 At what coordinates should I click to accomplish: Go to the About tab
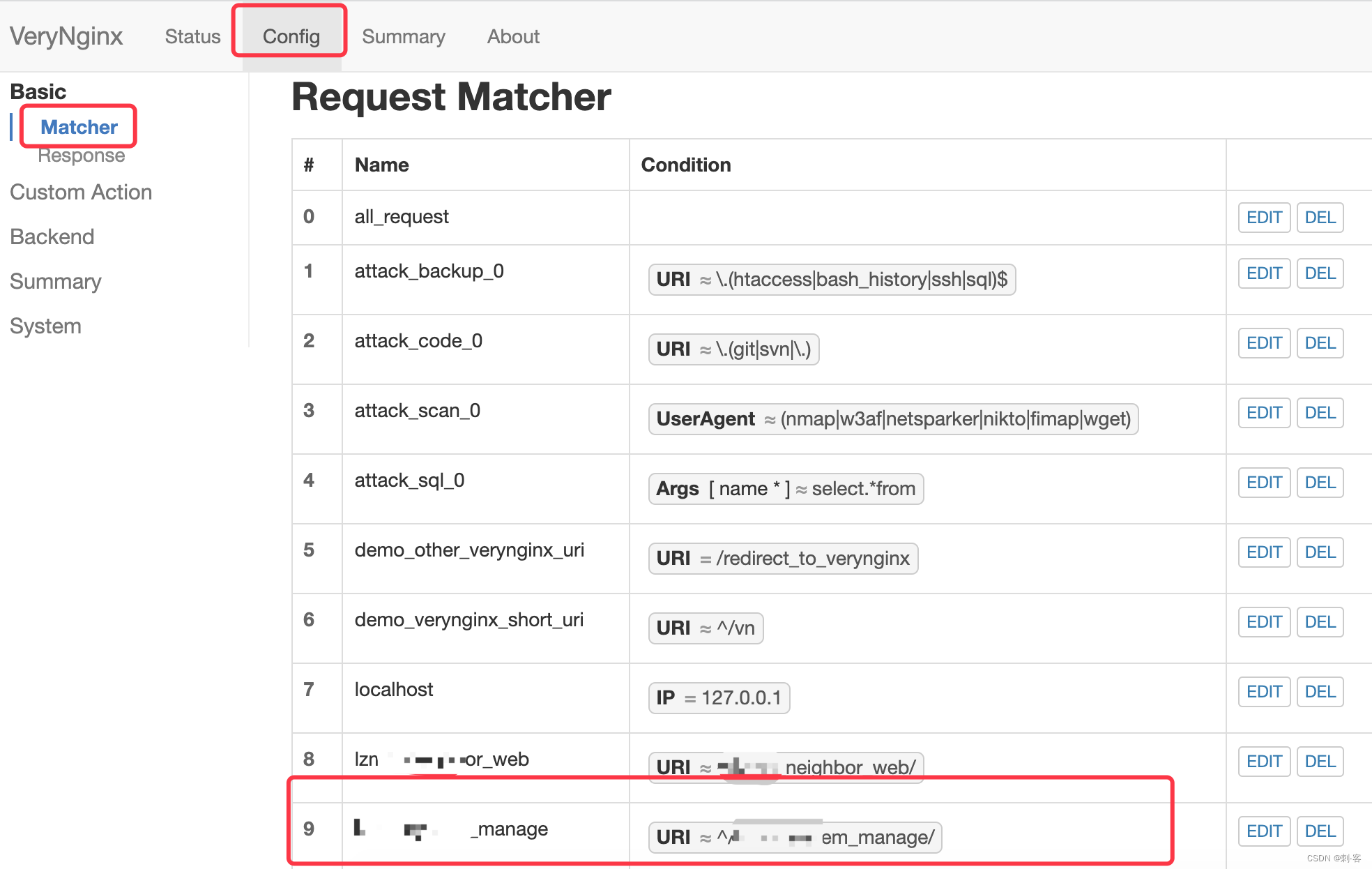[x=513, y=36]
